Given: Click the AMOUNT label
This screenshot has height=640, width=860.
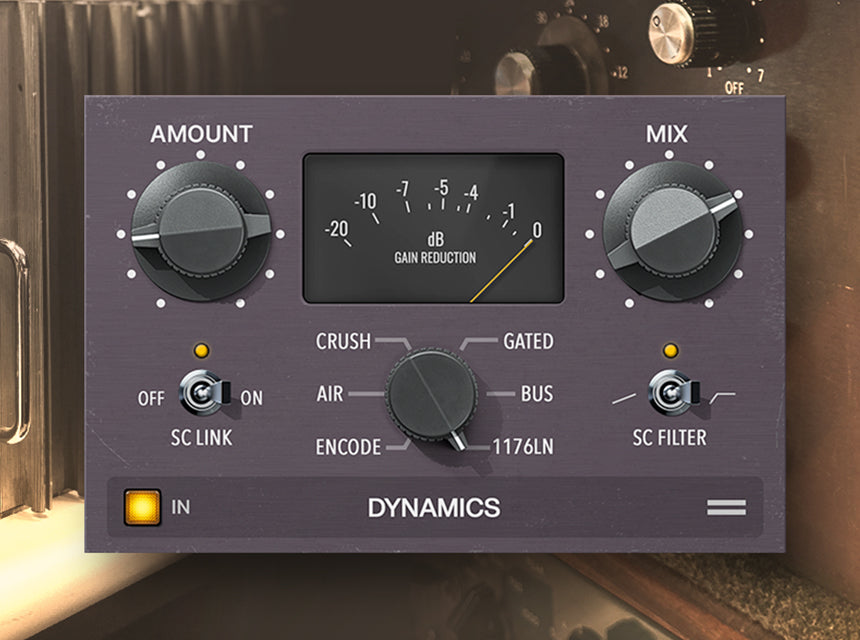Looking at the screenshot, I should point(201,134).
